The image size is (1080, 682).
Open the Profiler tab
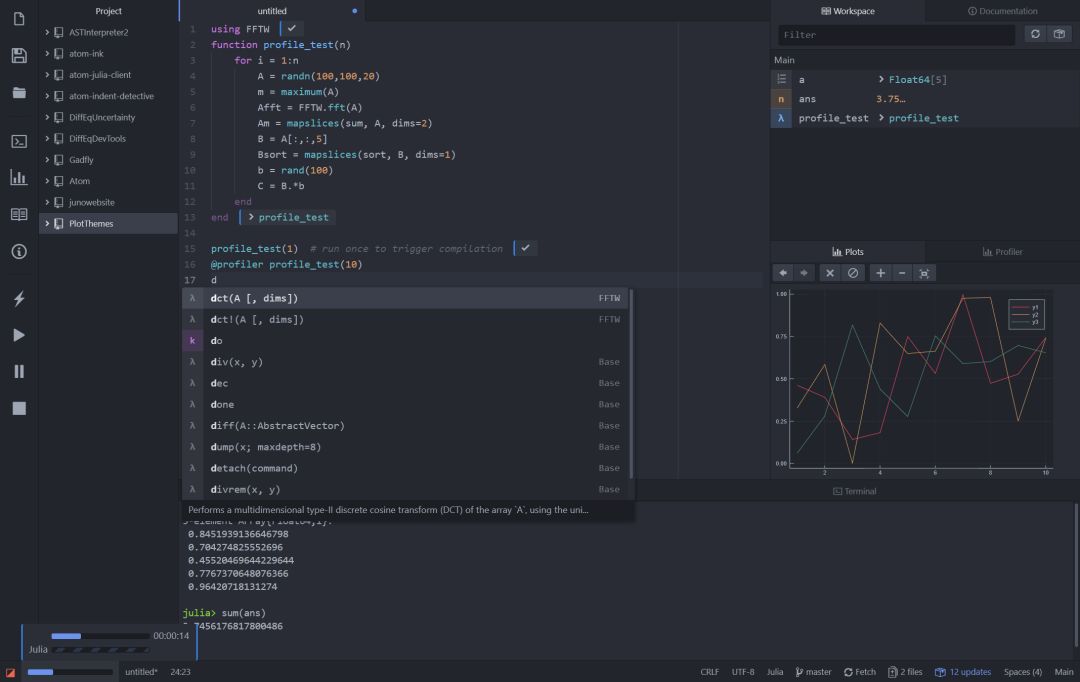click(1002, 251)
